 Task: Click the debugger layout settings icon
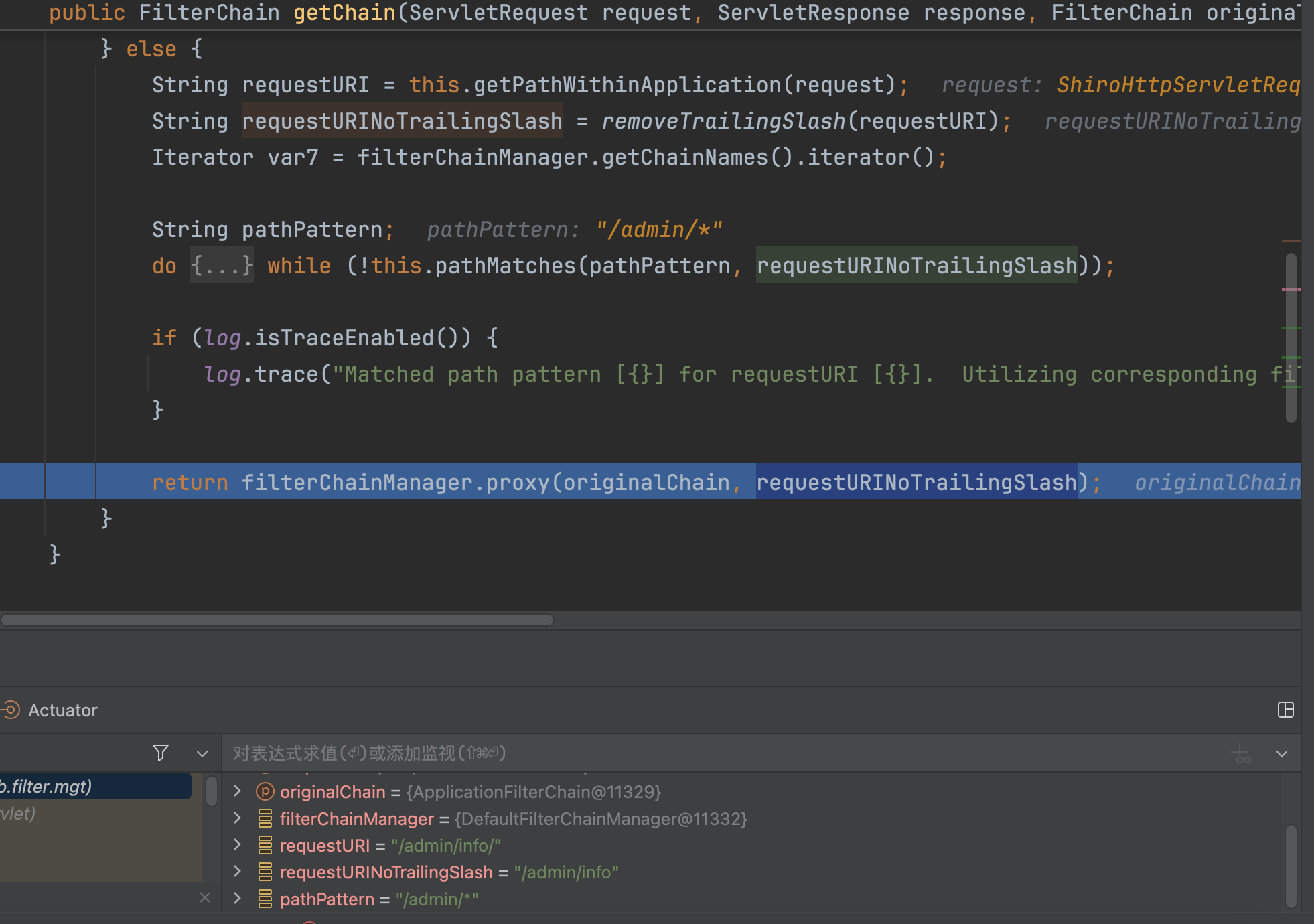(x=1285, y=710)
